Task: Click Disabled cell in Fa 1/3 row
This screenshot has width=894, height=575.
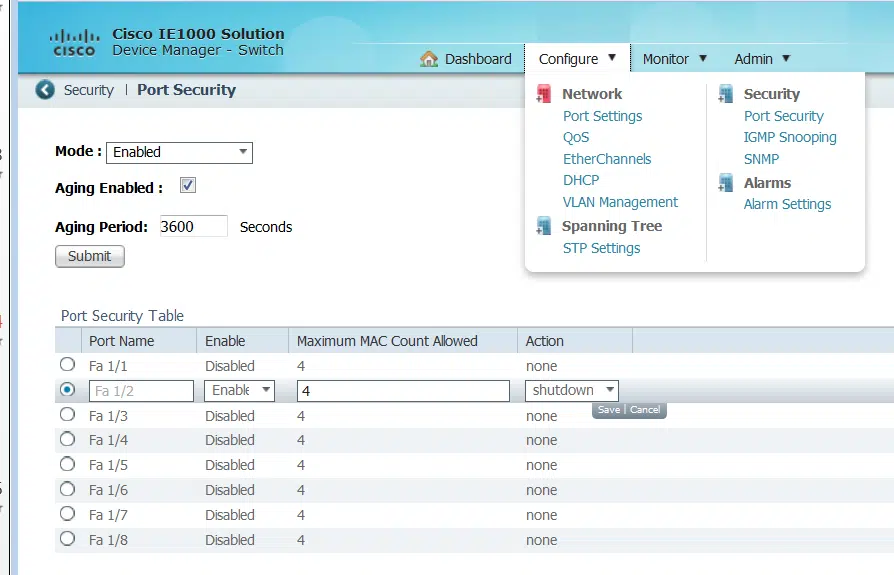Action: coord(230,416)
